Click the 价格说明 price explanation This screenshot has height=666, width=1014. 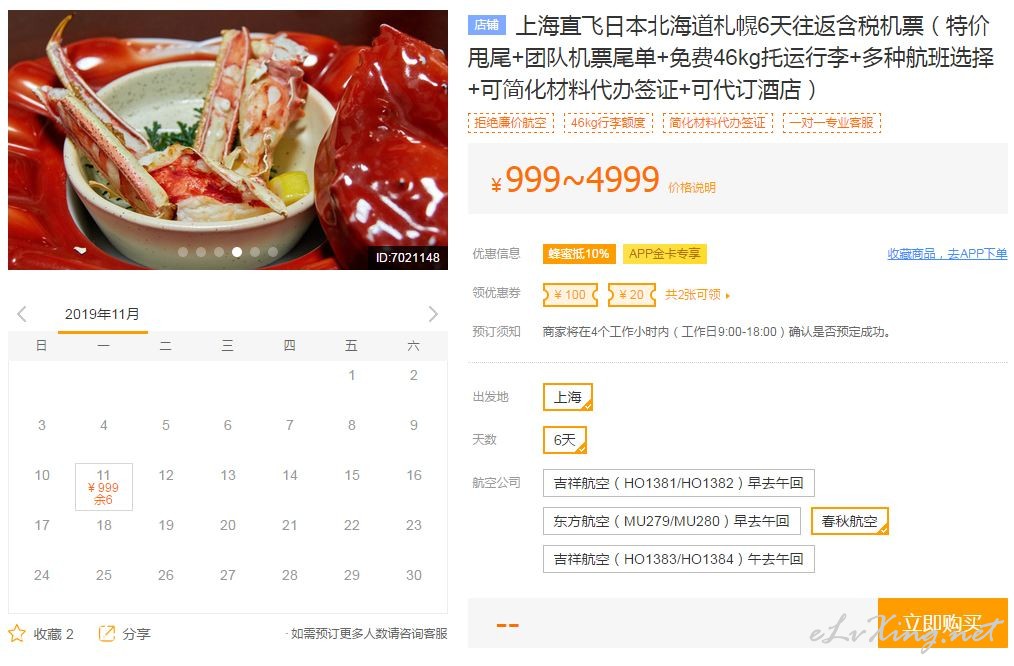point(691,188)
